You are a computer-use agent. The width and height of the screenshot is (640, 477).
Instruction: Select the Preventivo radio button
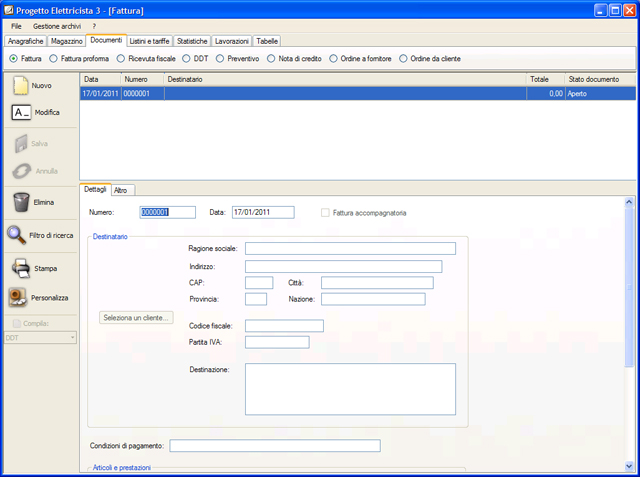click(x=220, y=59)
